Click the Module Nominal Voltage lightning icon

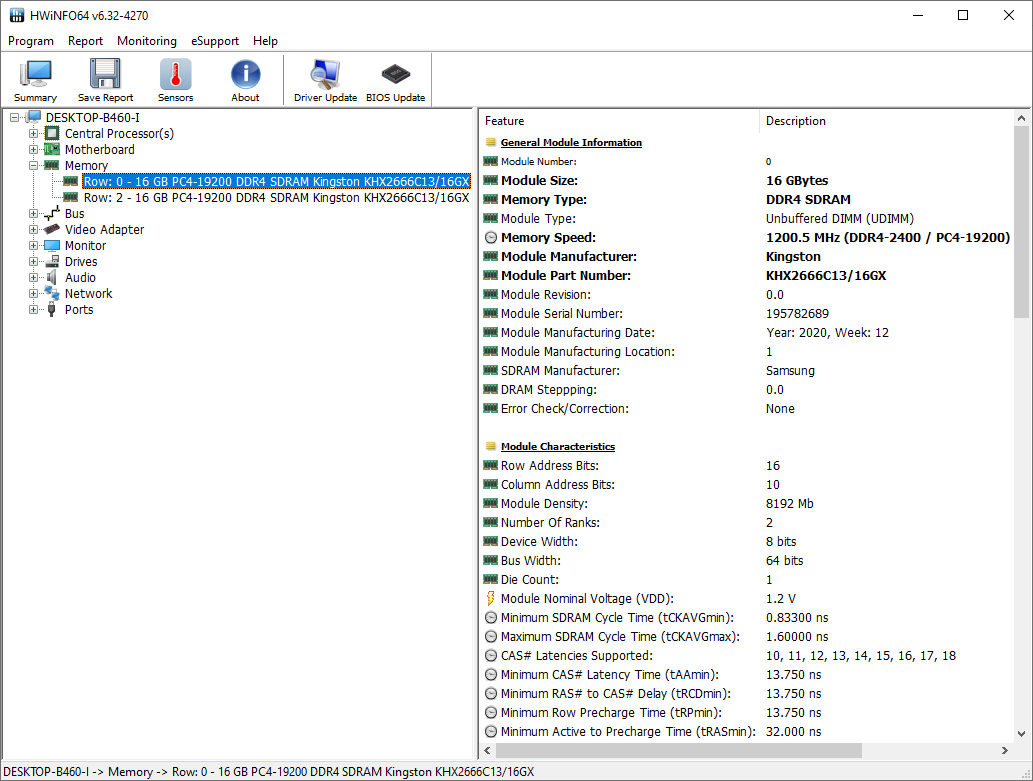[x=491, y=598]
